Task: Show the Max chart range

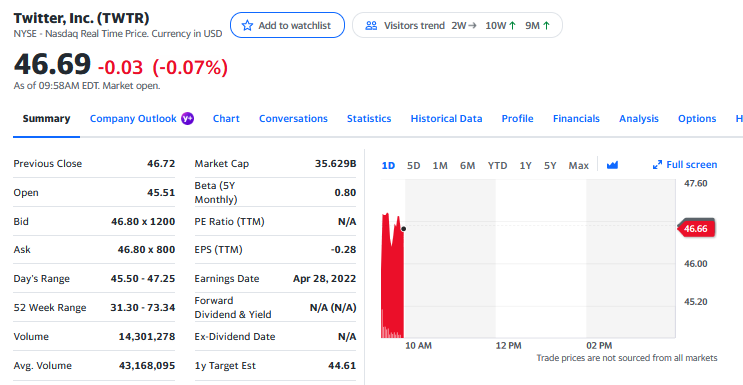Action: coord(579,165)
